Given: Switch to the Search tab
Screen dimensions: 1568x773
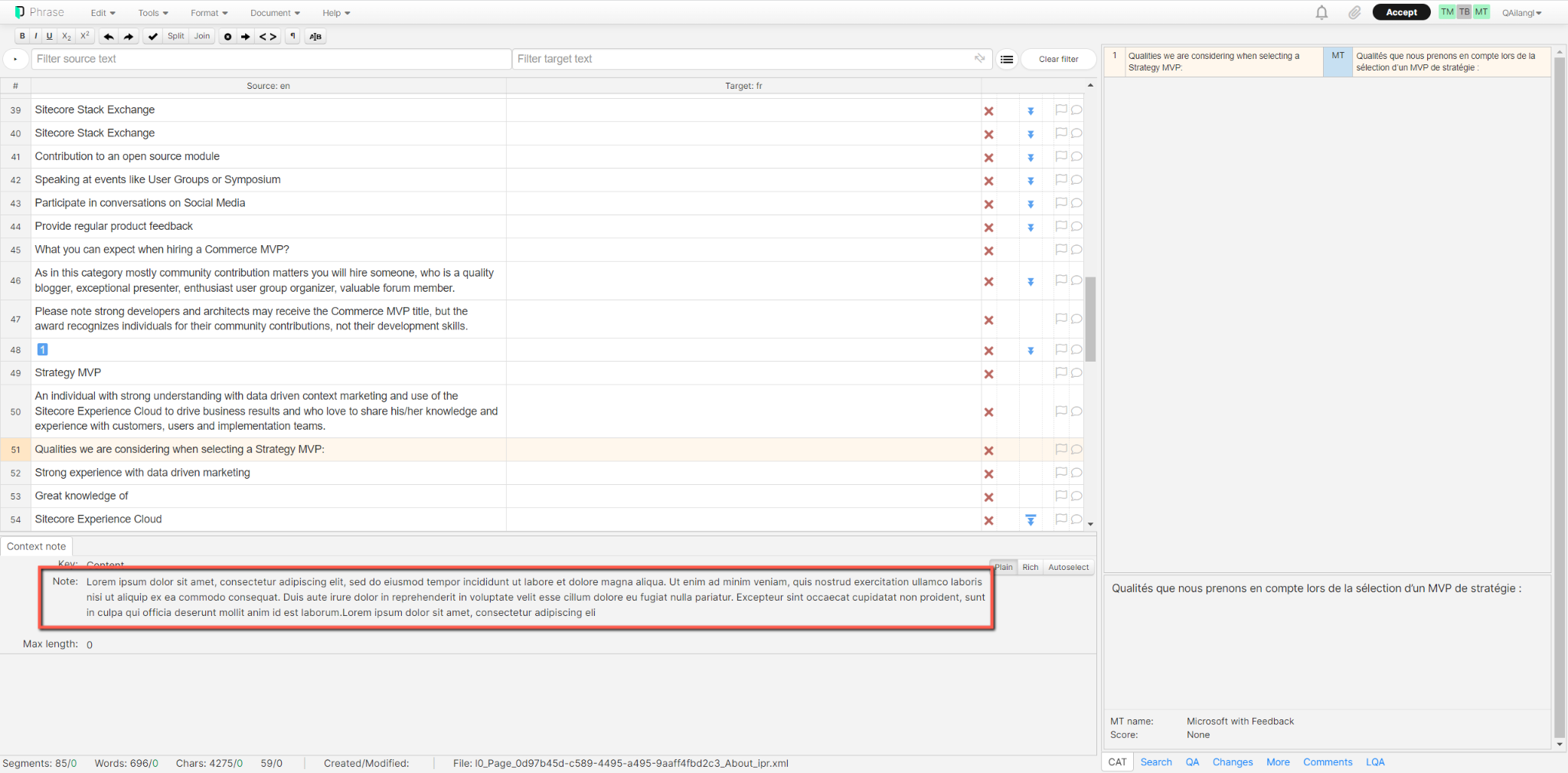Looking at the screenshot, I should pos(1156,762).
